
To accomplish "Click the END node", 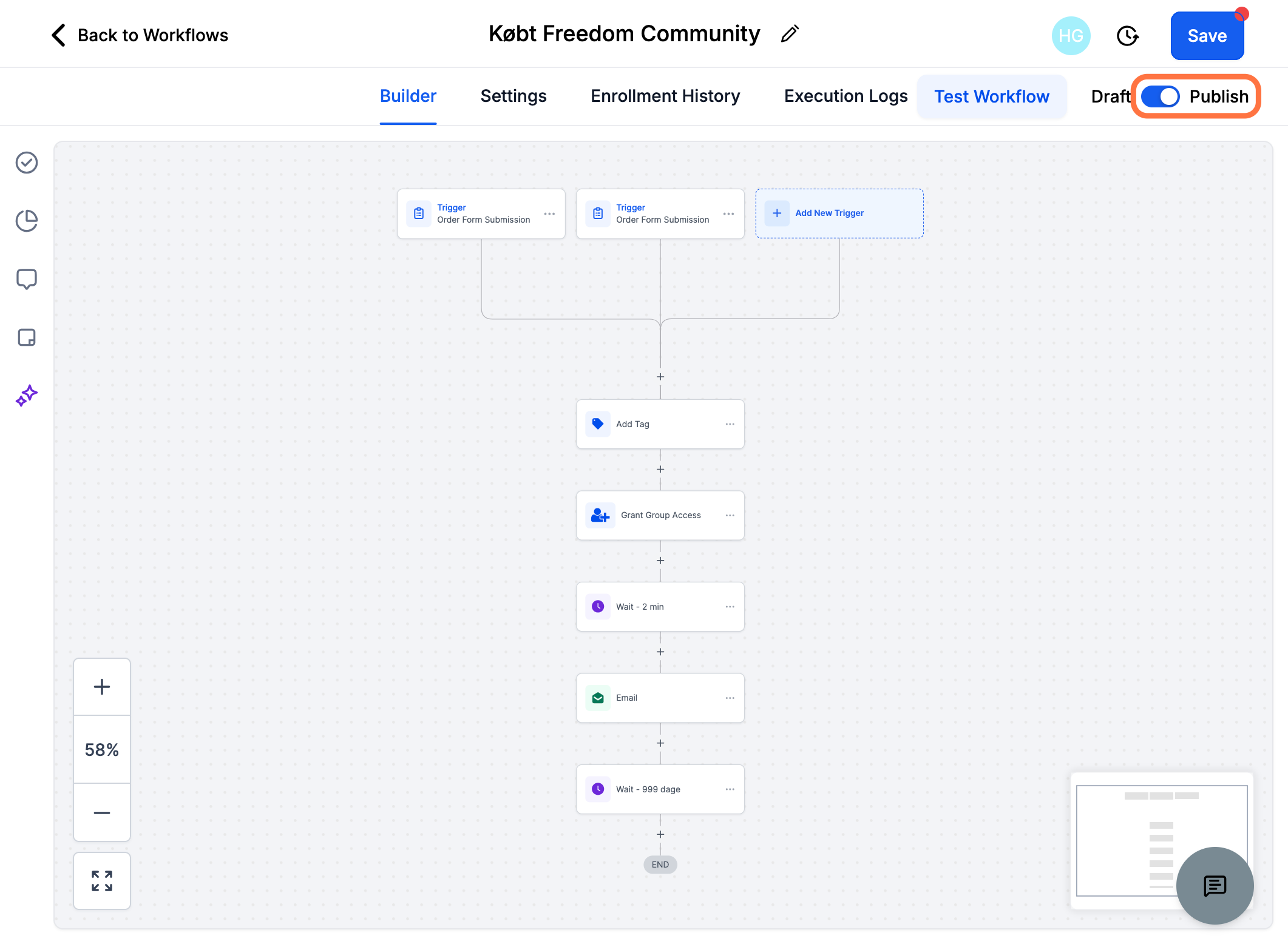I will click(660, 865).
